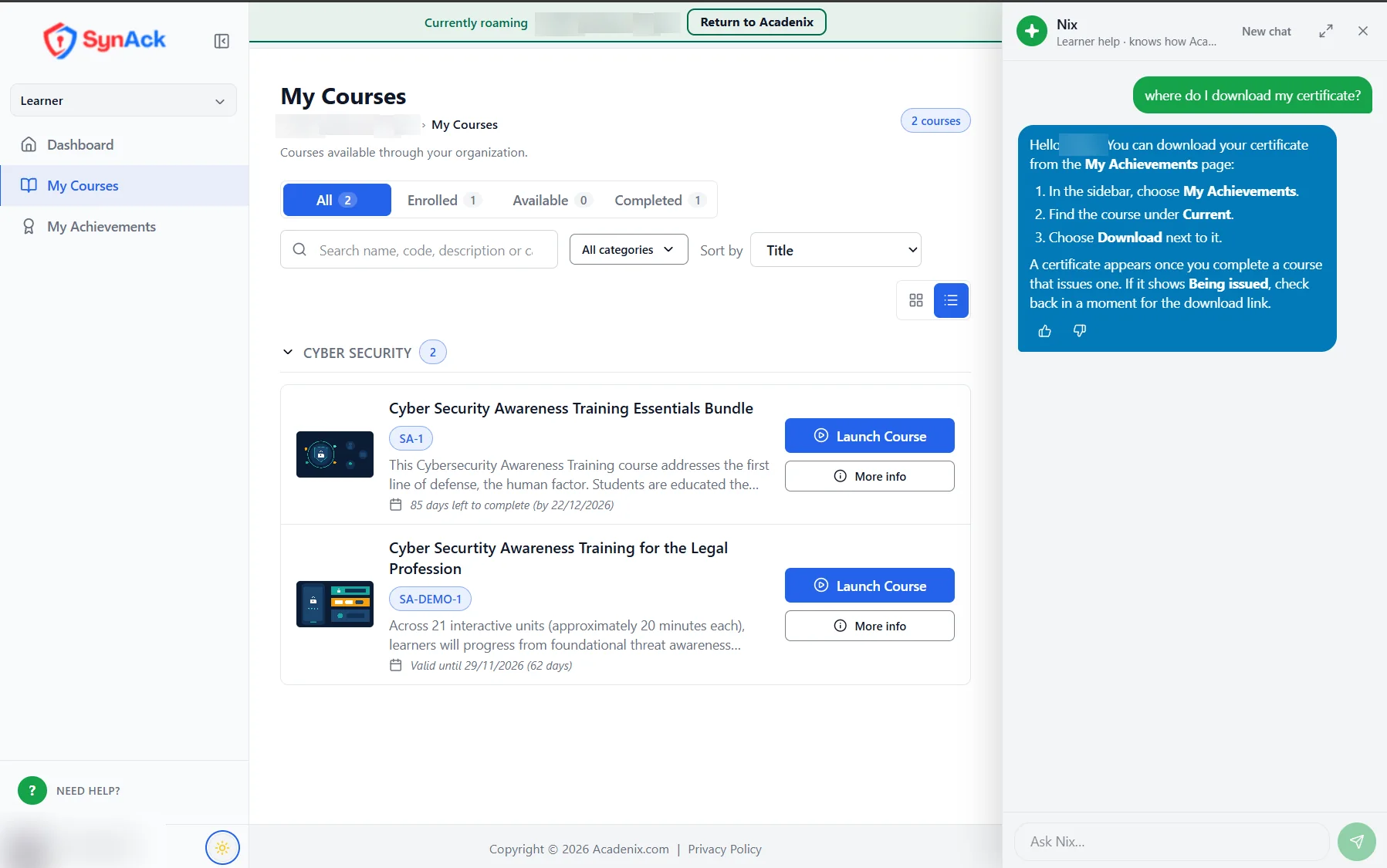View more info on Essentials Bundle
This screenshot has height=868, width=1387.
coord(870,476)
